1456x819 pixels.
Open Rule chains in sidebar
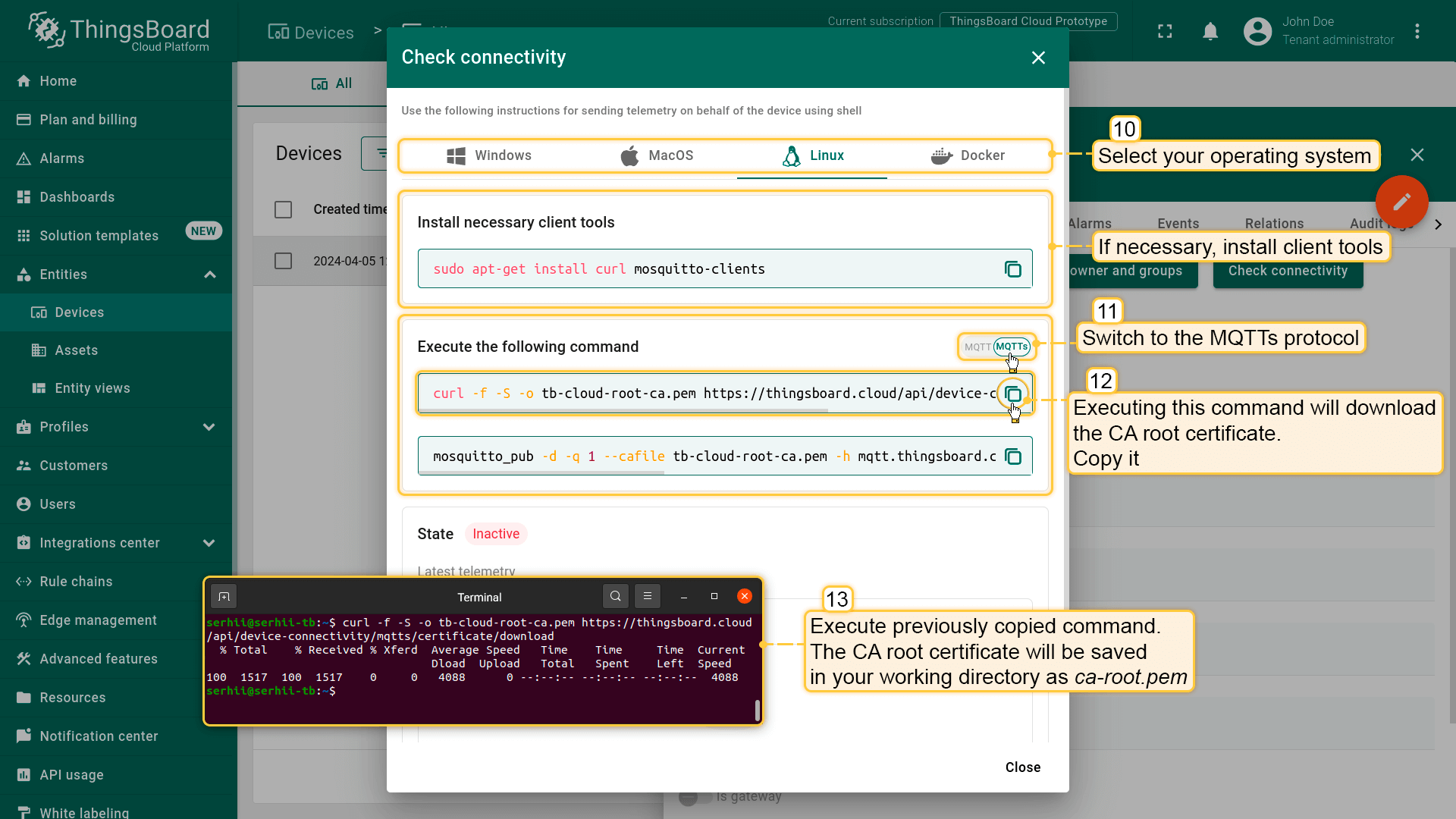pos(76,582)
